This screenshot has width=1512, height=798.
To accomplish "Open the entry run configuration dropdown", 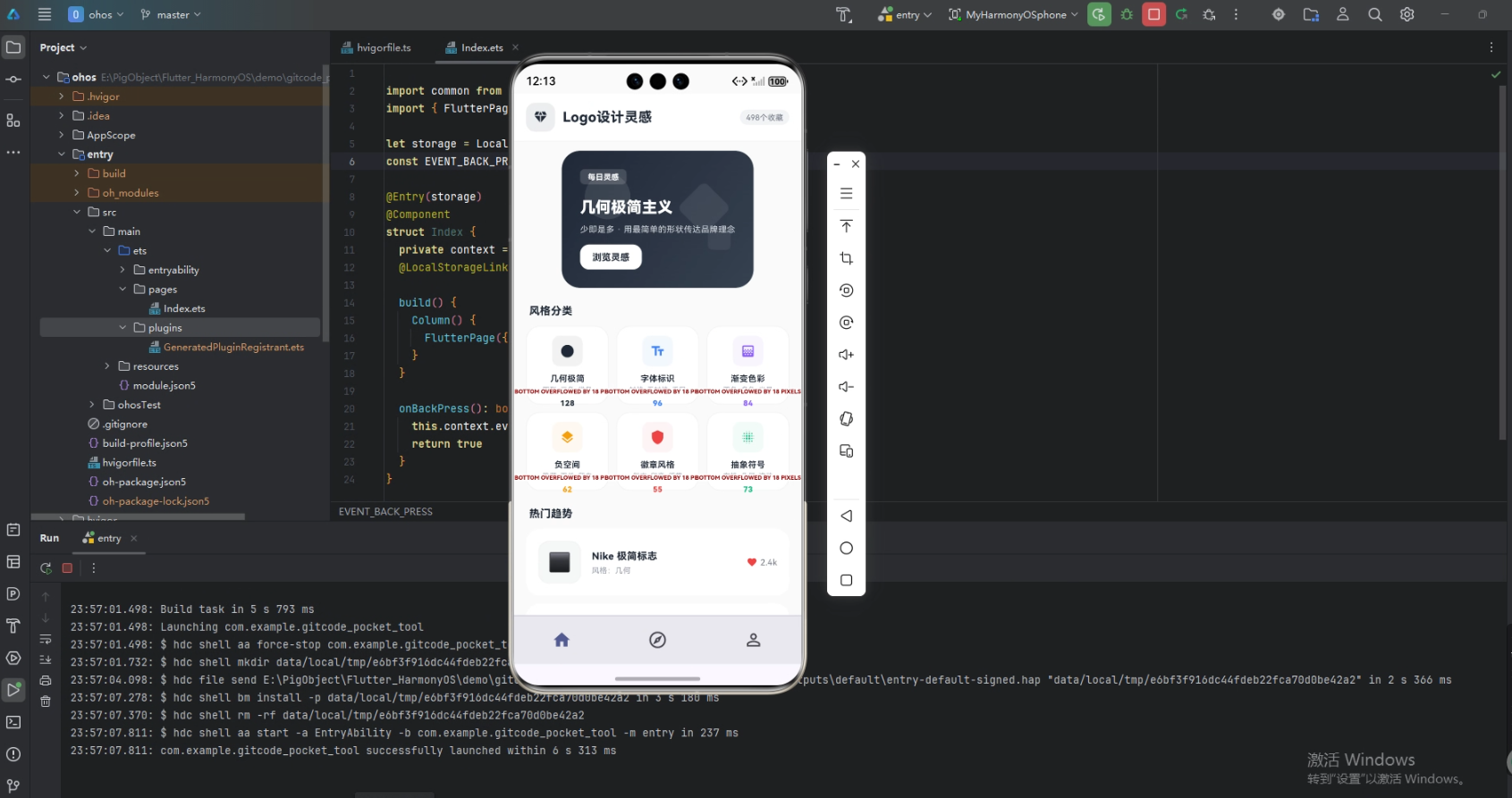I will click(905, 14).
